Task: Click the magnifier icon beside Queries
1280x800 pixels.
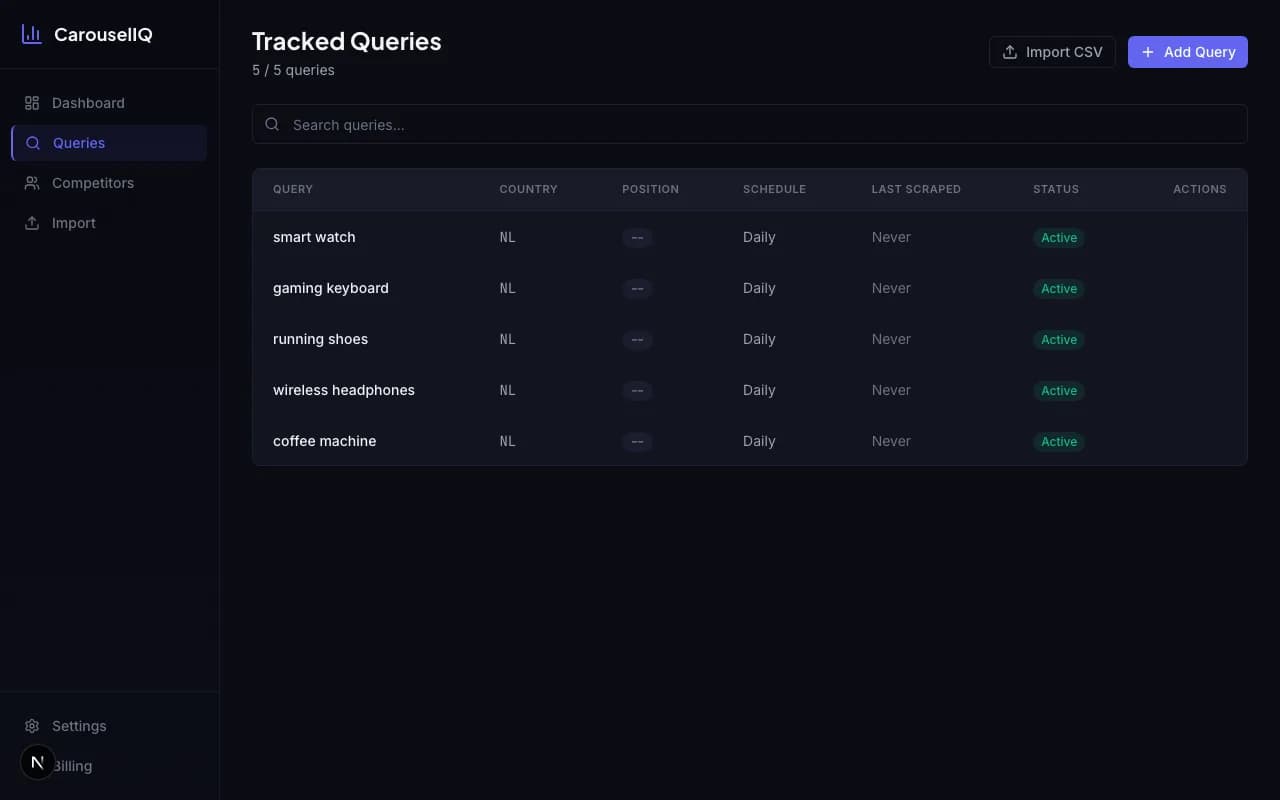Action: (x=30, y=142)
